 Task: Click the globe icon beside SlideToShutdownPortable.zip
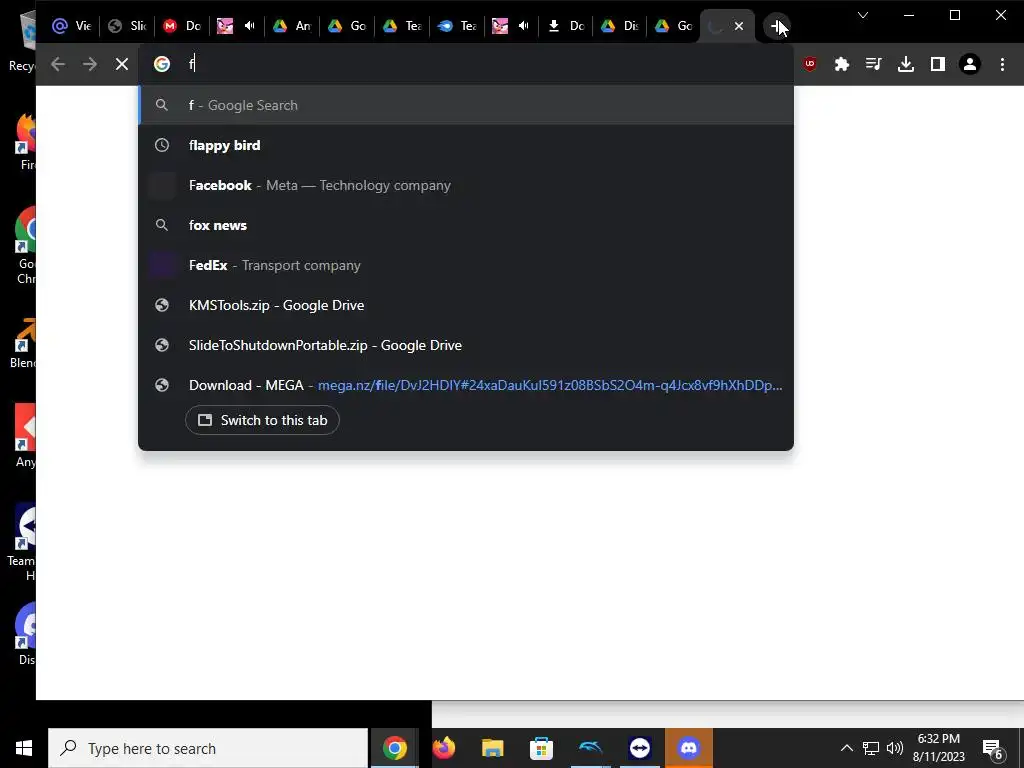pyautogui.click(x=162, y=345)
